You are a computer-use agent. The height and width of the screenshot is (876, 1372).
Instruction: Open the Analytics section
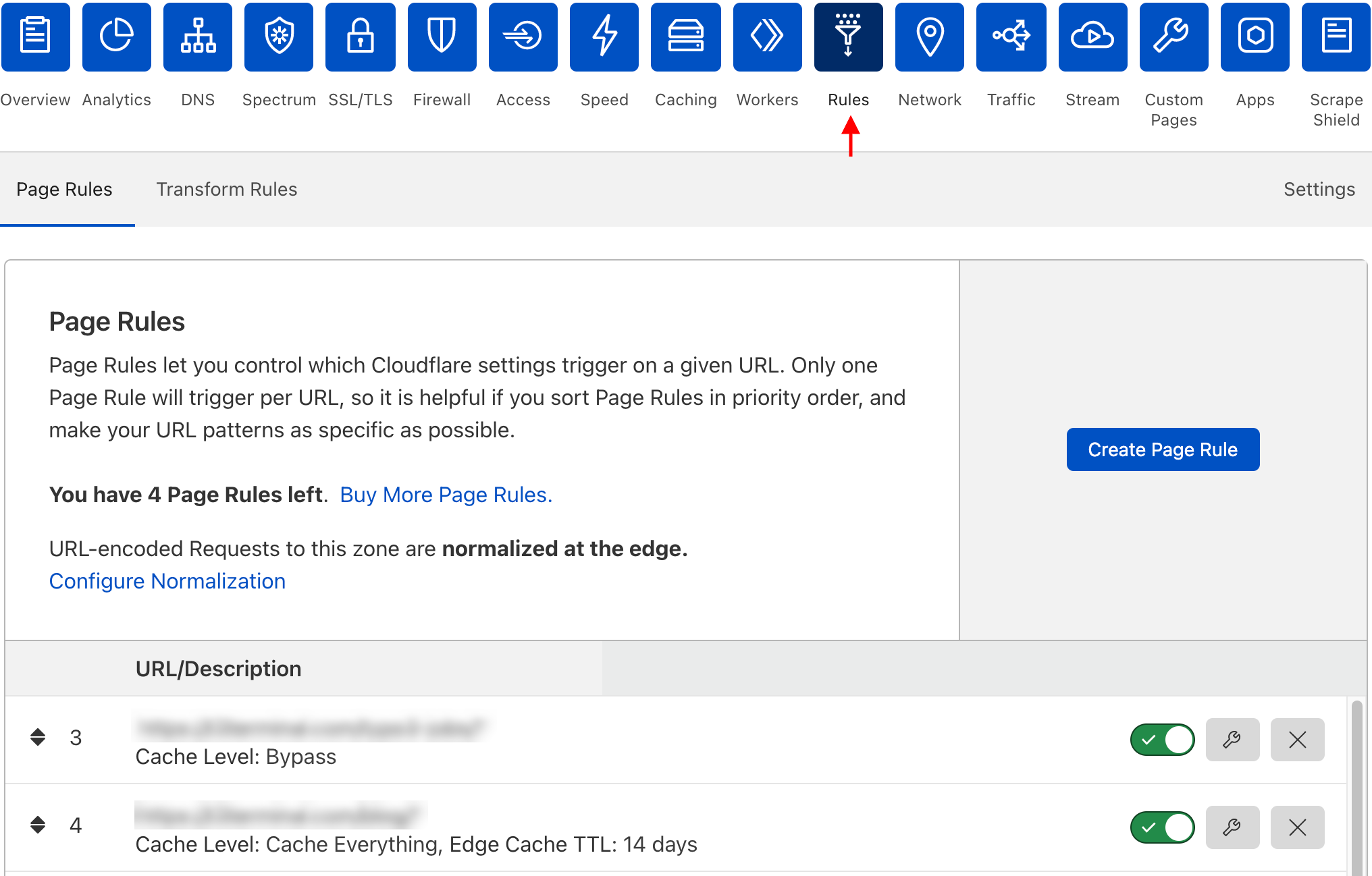tap(116, 36)
